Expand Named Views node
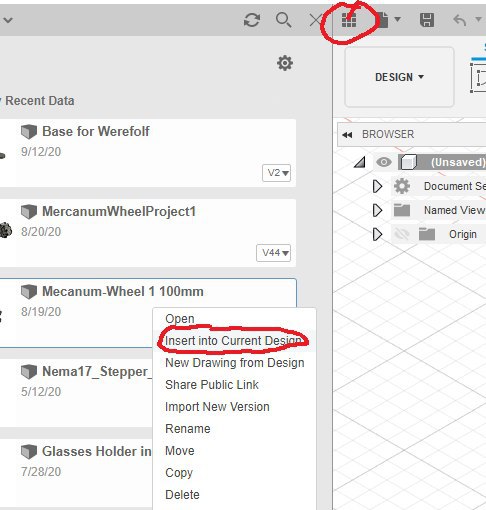486x510 pixels. point(377,210)
